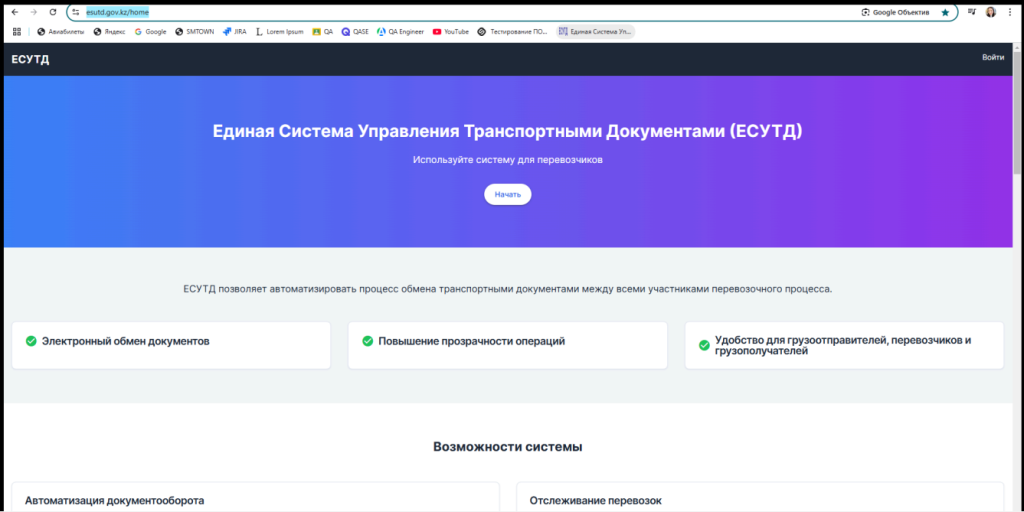The image size is (1024, 512).
Task: Reload the page with the refresh icon
Action: point(53,12)
